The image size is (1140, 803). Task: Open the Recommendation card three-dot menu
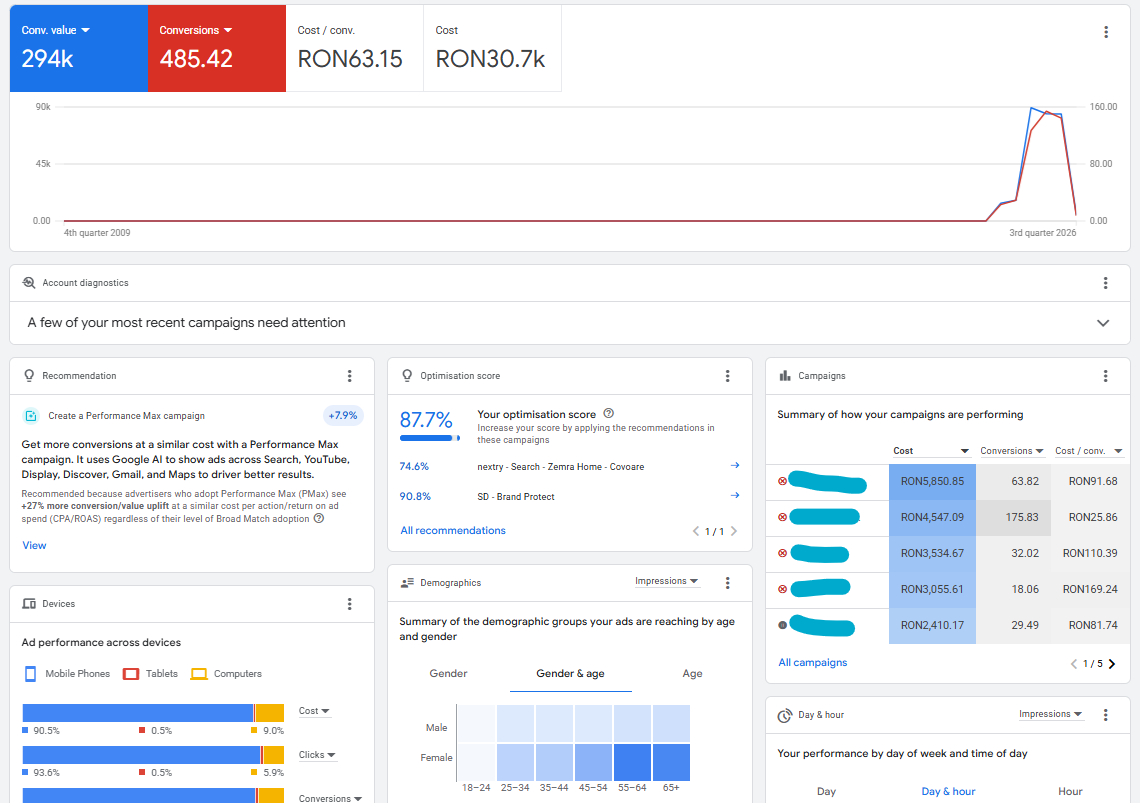pyautogui.click(x=350, y=376)
